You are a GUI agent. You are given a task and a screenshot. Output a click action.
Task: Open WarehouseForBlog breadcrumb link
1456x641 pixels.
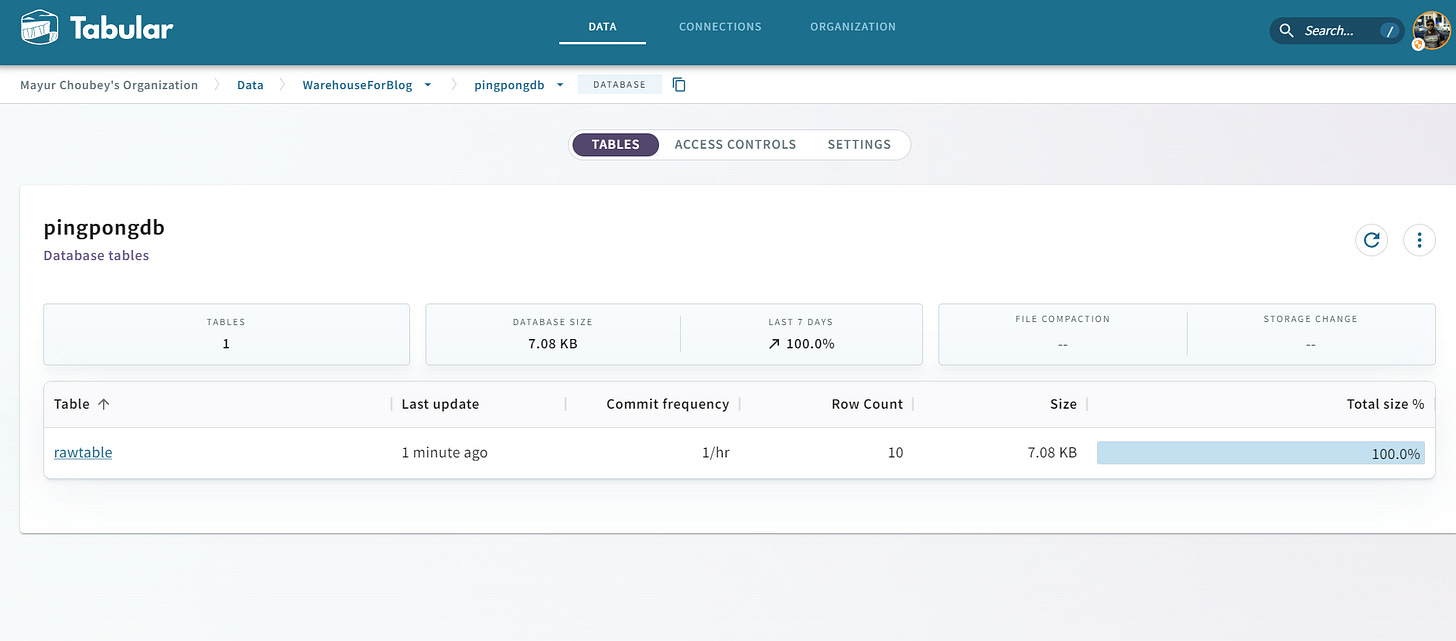(x=357, y=85)
